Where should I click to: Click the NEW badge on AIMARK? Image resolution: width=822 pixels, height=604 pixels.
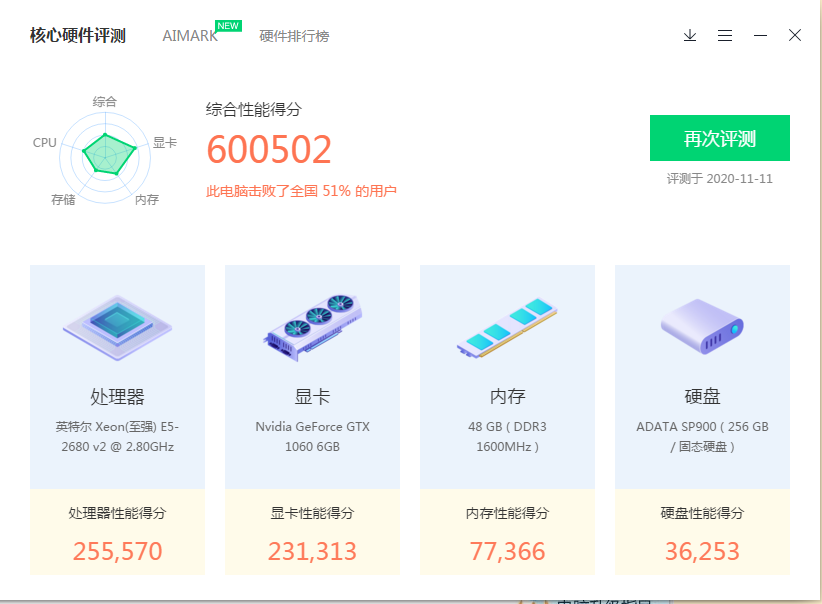point(228,26)
